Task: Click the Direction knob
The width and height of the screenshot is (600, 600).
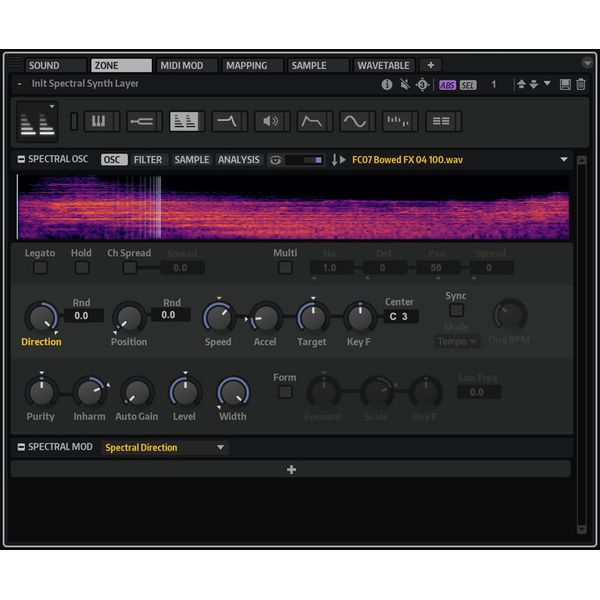Action: pos(40,318)
